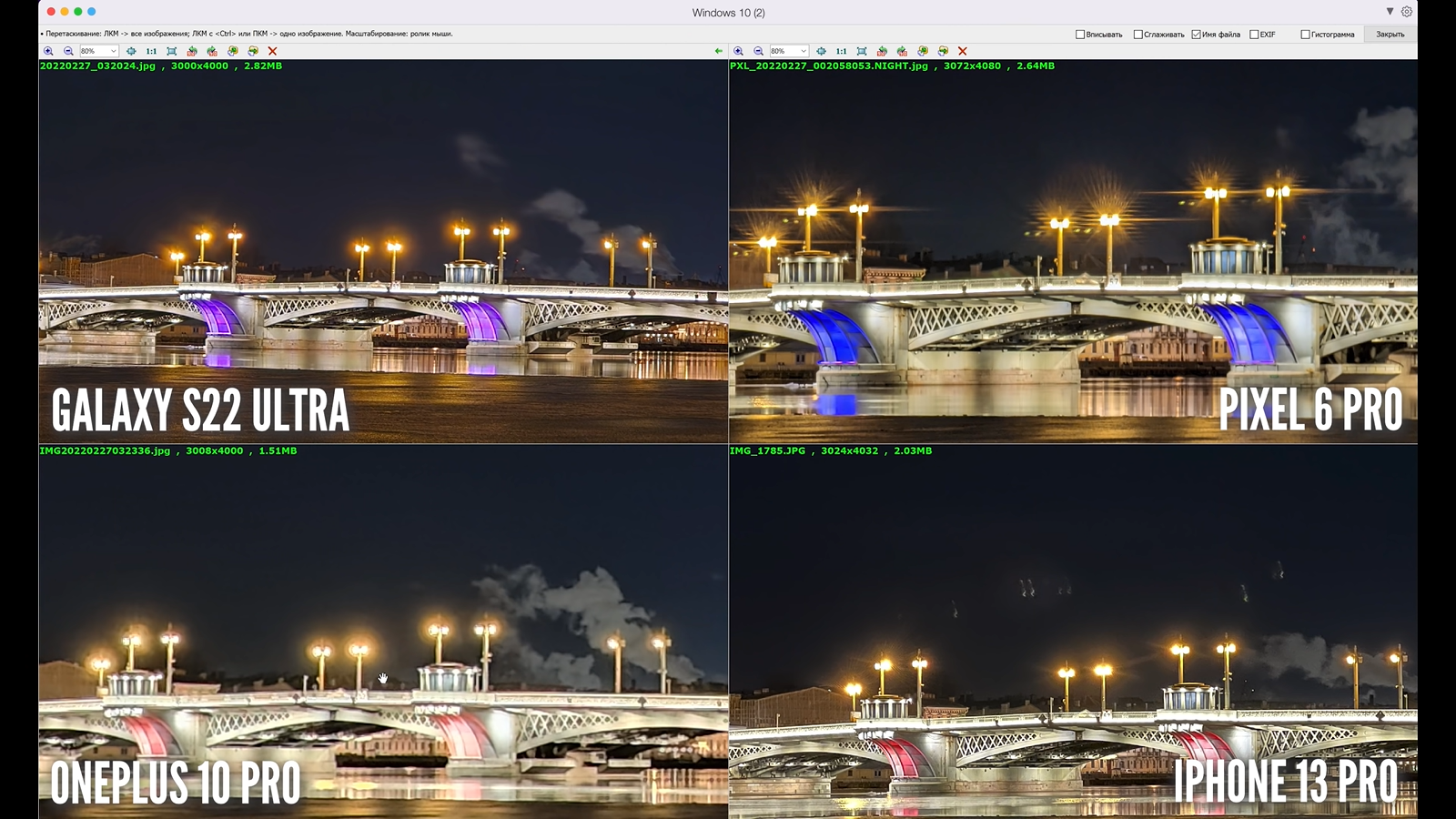Open the triangle dropdown in the title bar
Screen dimensions: 1456x819
(x=1390, y=12)
